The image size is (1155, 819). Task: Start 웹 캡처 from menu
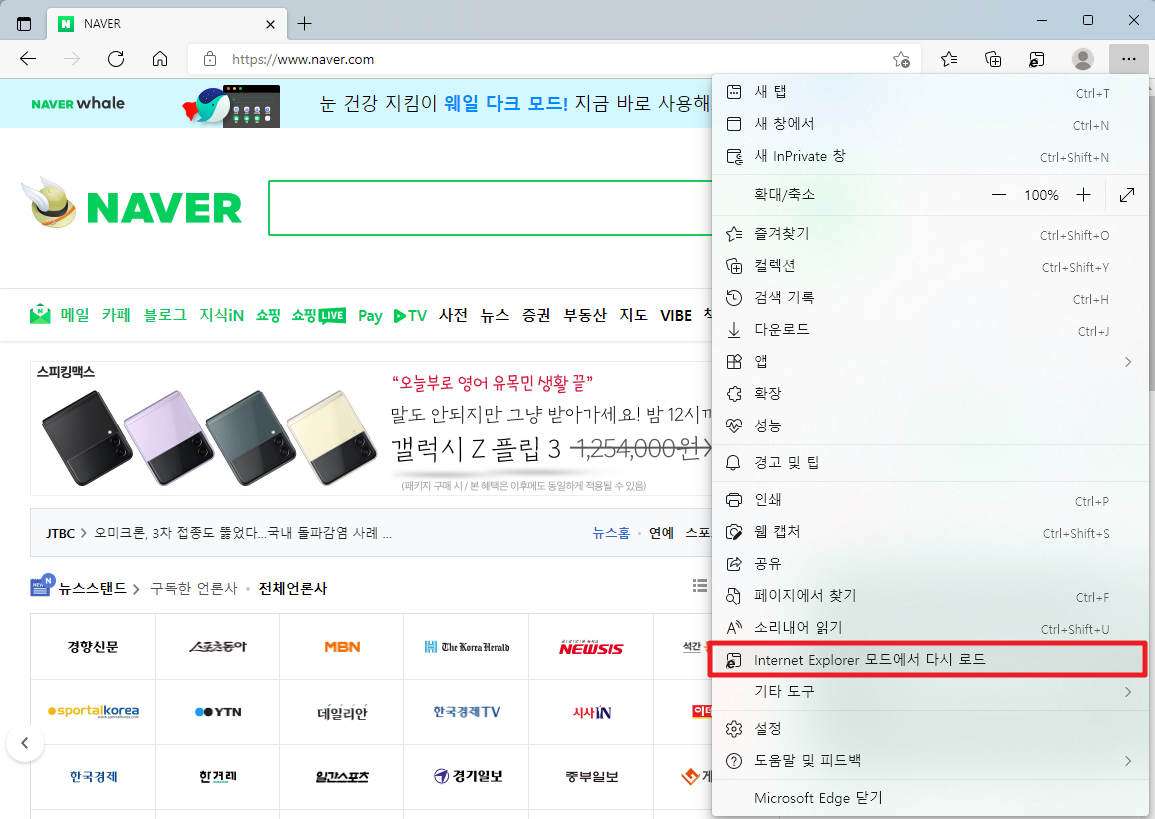[x=930, y=532]
